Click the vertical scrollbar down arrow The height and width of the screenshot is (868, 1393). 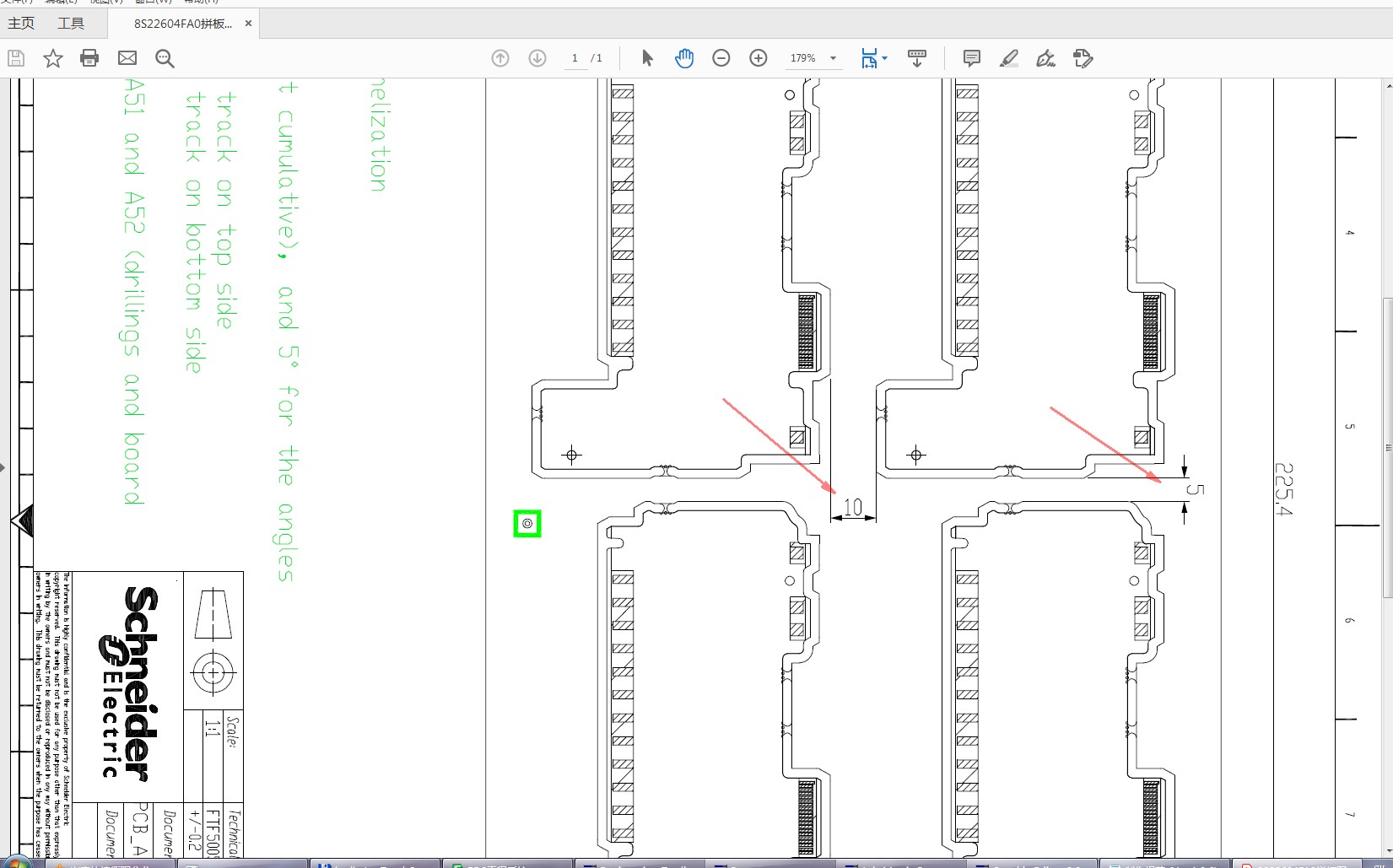1388,849
